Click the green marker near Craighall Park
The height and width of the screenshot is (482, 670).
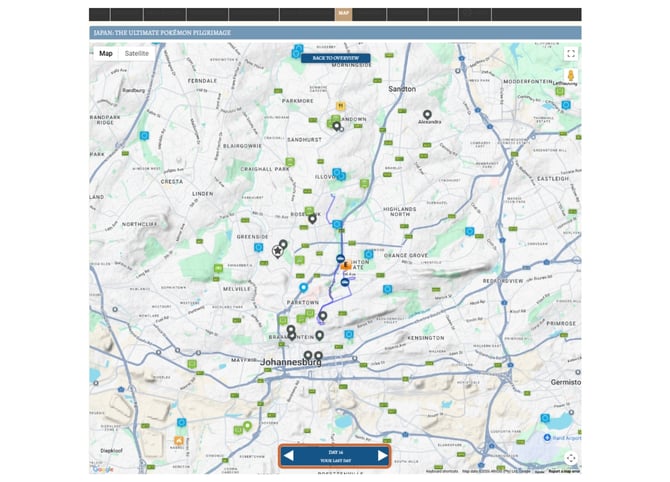pyautogui.click(x=290, y=162)
